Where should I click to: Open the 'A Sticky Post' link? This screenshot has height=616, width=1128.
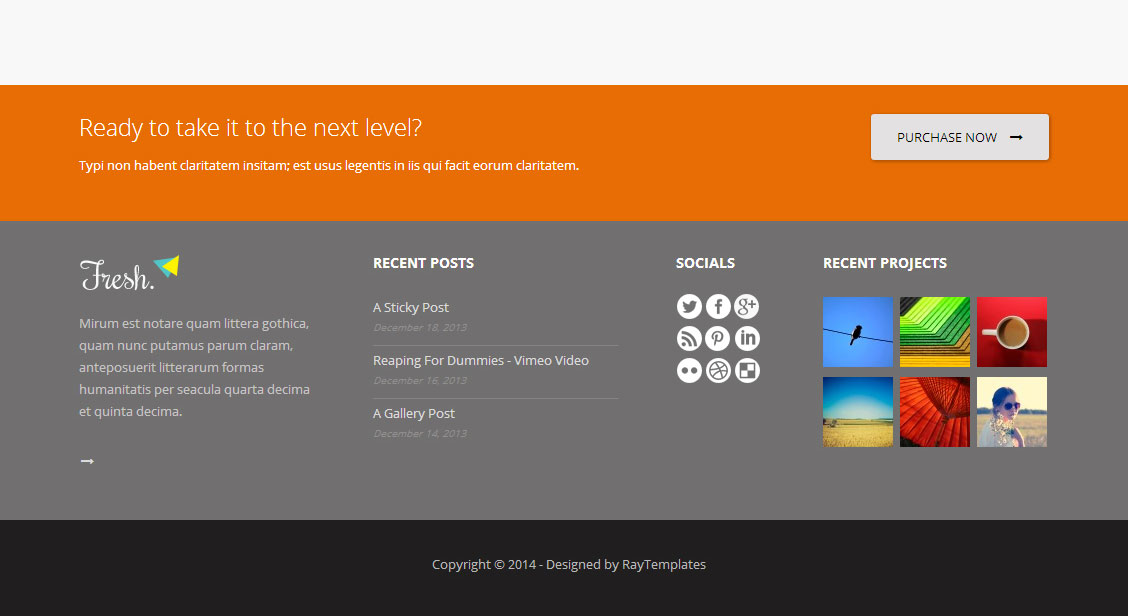(x=411, y=308)
